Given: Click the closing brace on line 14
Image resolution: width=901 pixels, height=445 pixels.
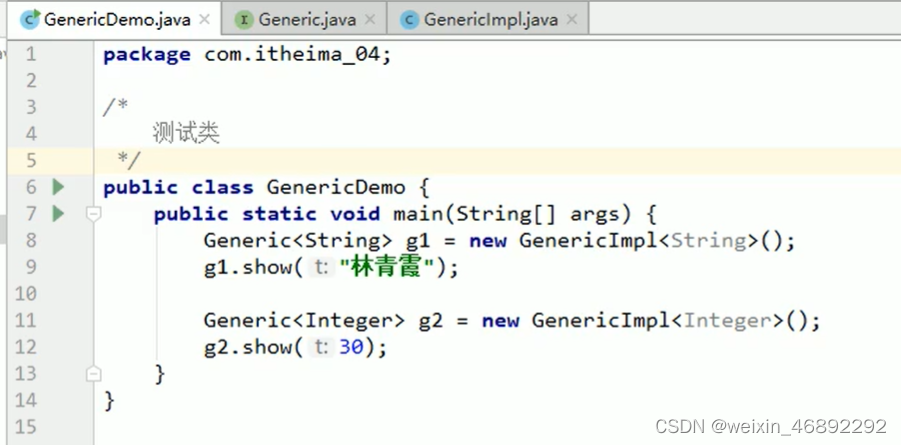Looking at the screenshot, I should 110,401.
